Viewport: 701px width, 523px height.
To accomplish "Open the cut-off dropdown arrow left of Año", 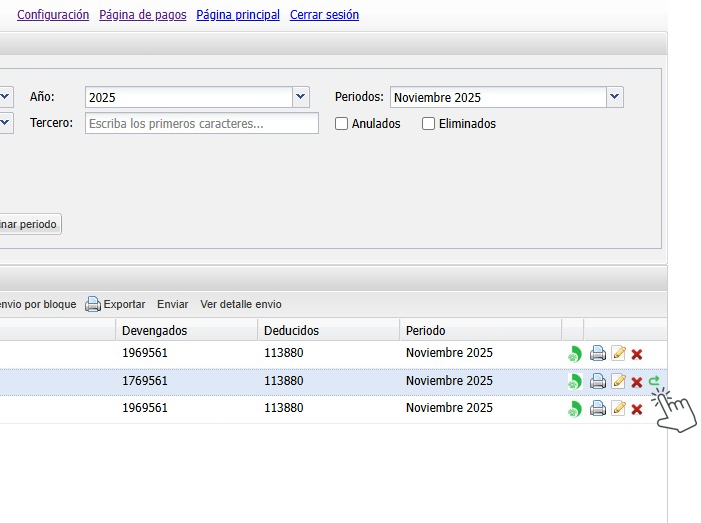I will (5, 97).
